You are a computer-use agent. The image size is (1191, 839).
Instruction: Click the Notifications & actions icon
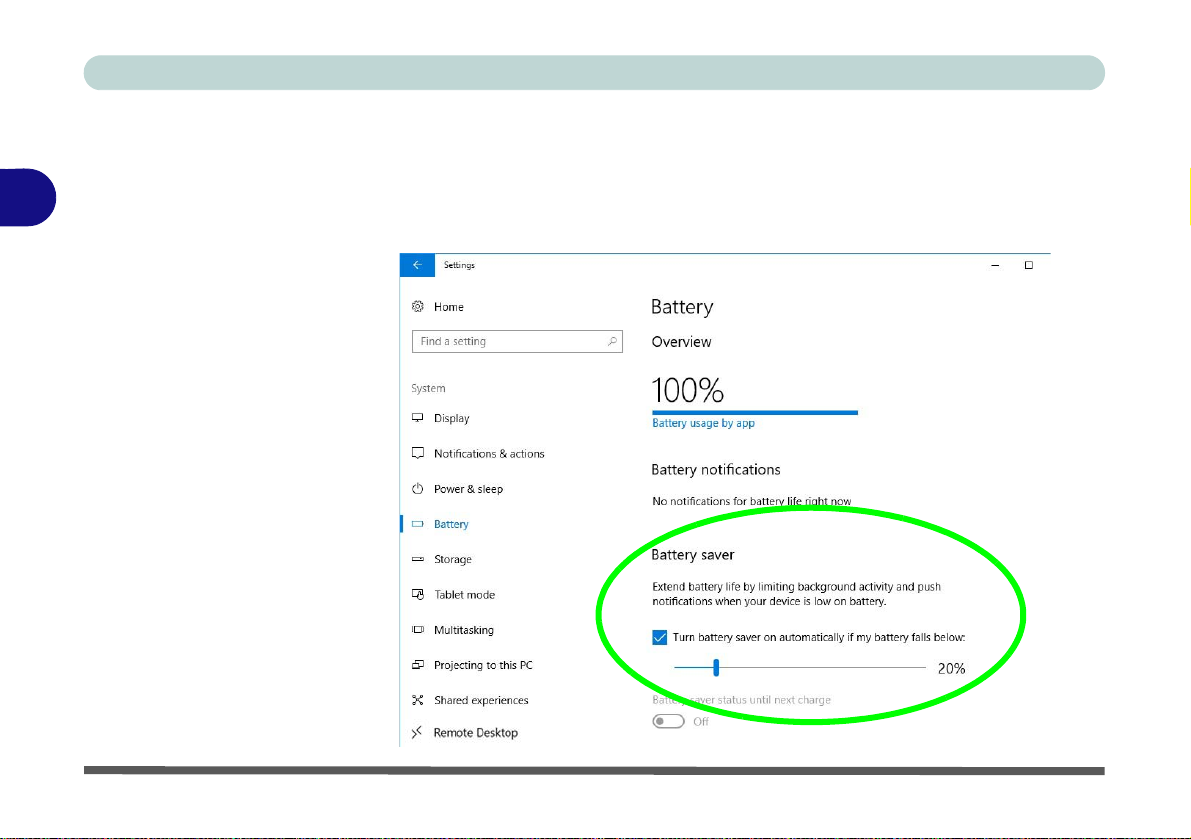[418, 453]
